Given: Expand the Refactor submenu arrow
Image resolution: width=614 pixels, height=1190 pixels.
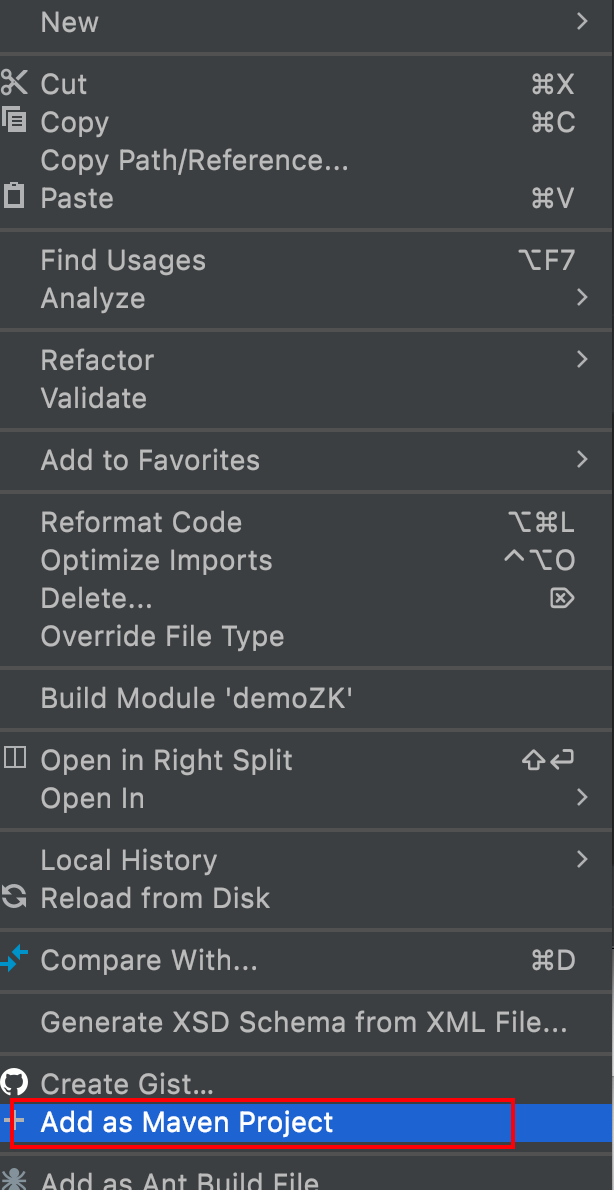Looking at the screenshot, I should tap(582, 360).
